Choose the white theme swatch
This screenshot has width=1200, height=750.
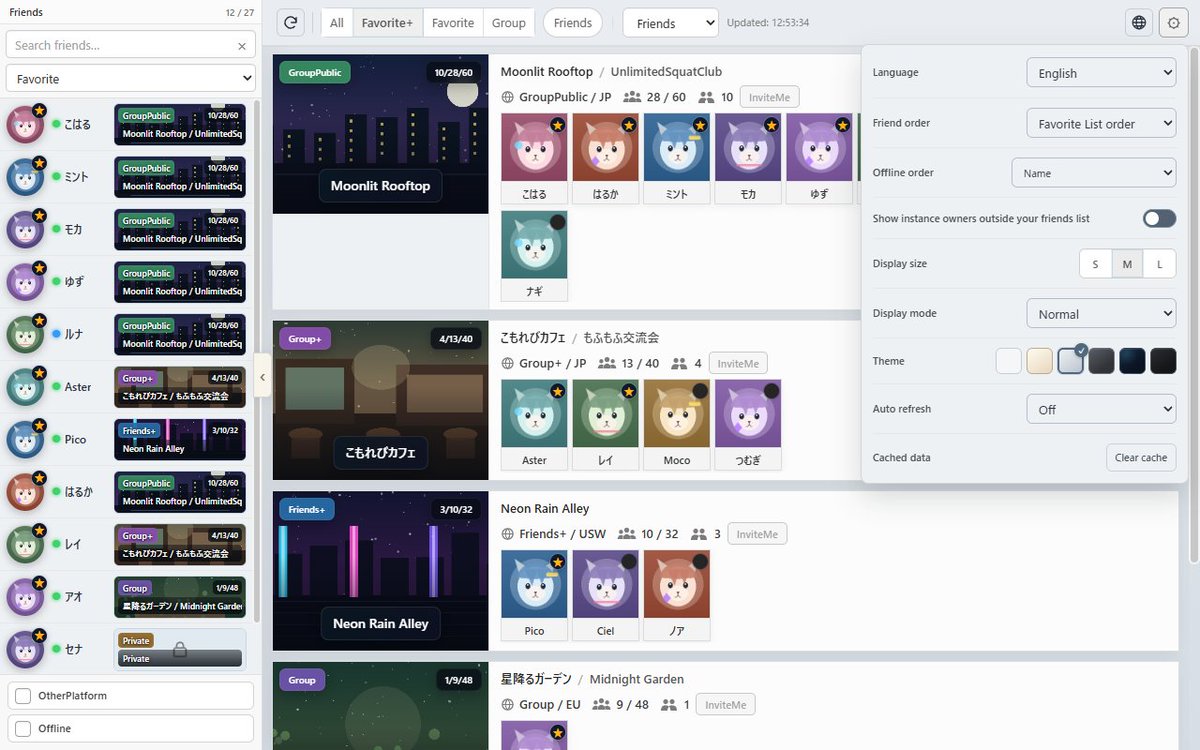click(1009, 361)
